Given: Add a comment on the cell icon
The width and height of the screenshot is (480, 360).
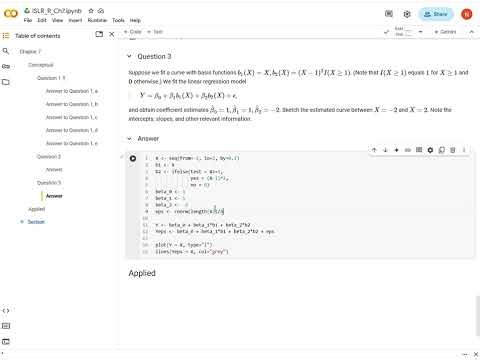Looking at the screenshot, I should [x=419, y=150].
